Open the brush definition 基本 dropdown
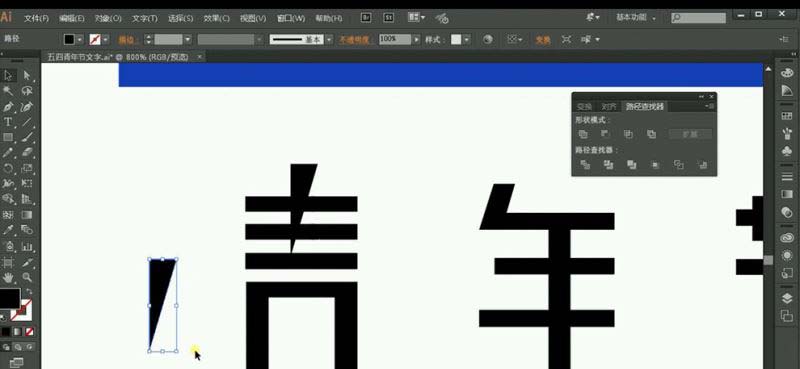800x369 pixels. click(329, 39)
